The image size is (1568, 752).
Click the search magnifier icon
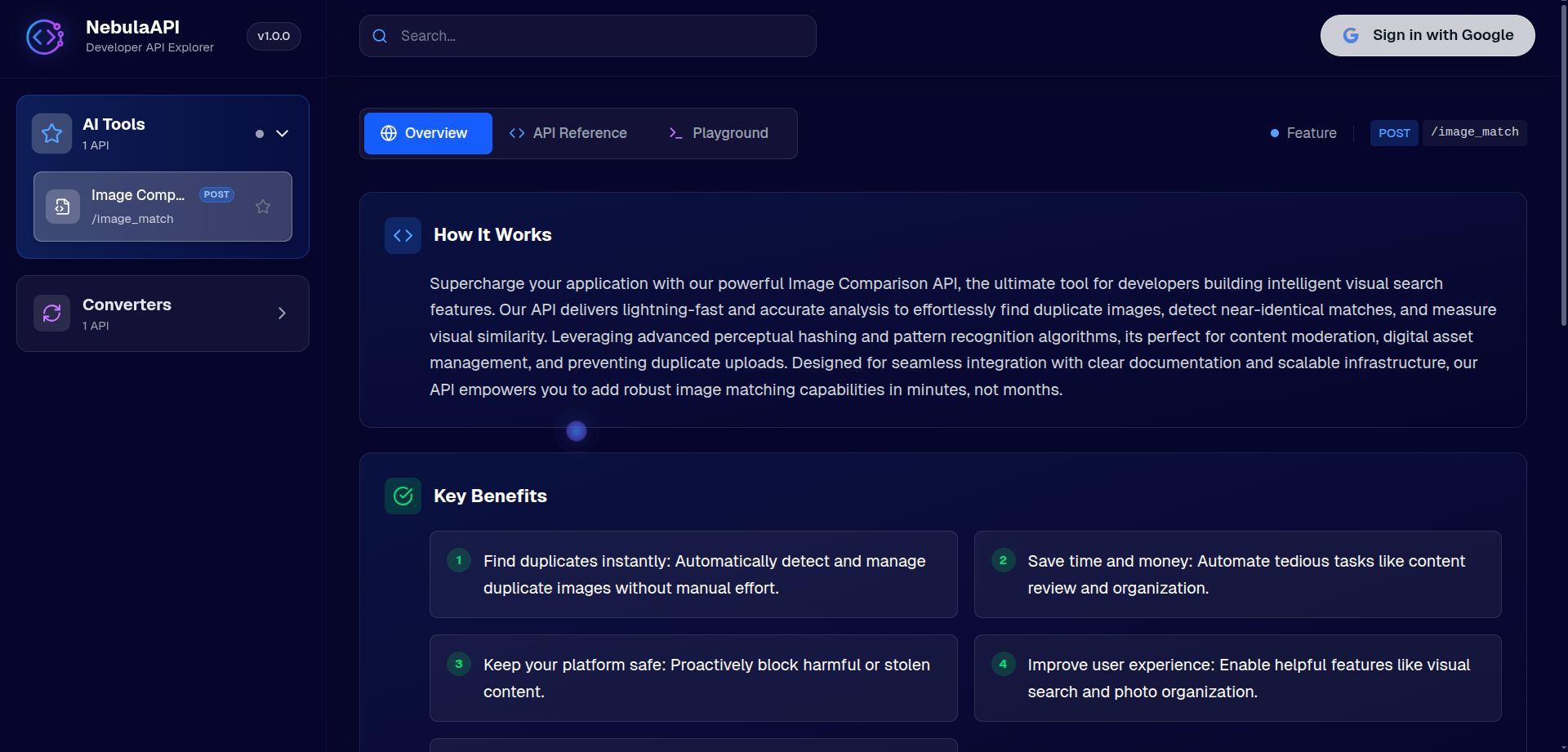(380, 36)
